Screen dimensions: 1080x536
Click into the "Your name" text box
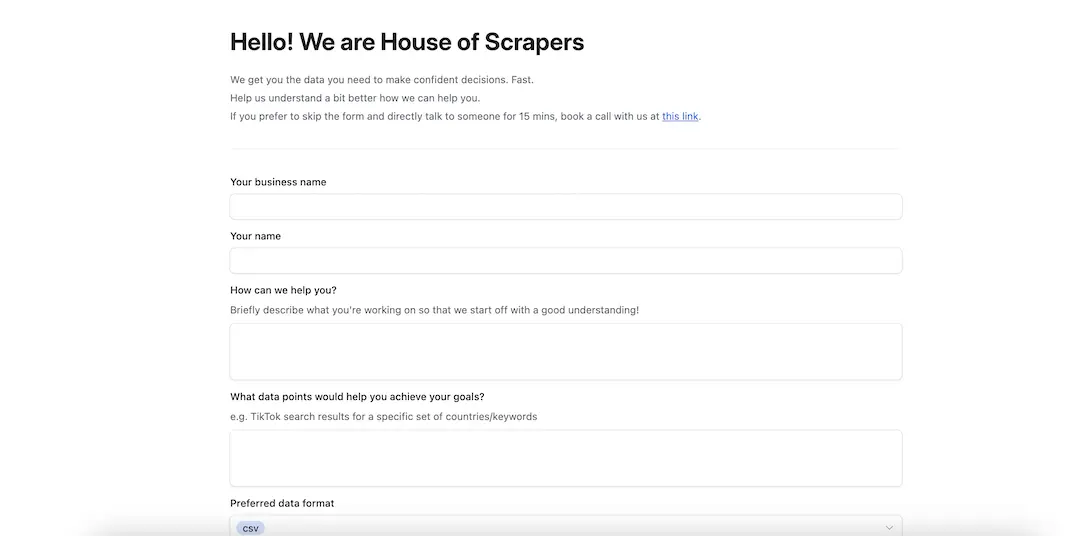(565, 260)
